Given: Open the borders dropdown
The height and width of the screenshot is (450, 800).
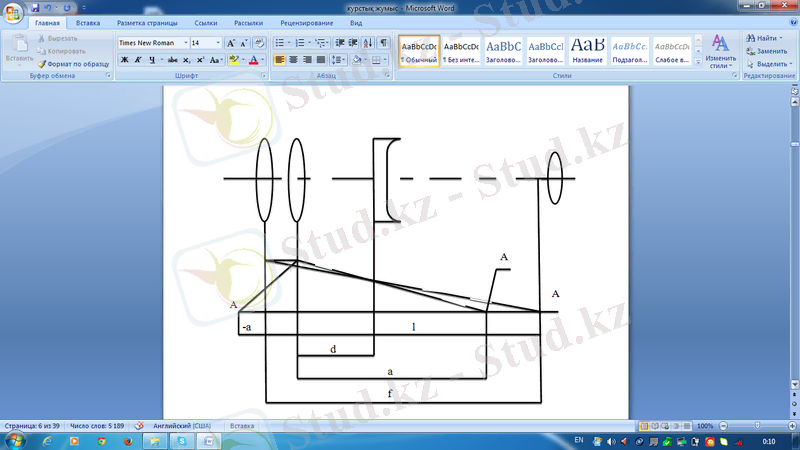Looking at the screenshot, I should tap(384, 60).
